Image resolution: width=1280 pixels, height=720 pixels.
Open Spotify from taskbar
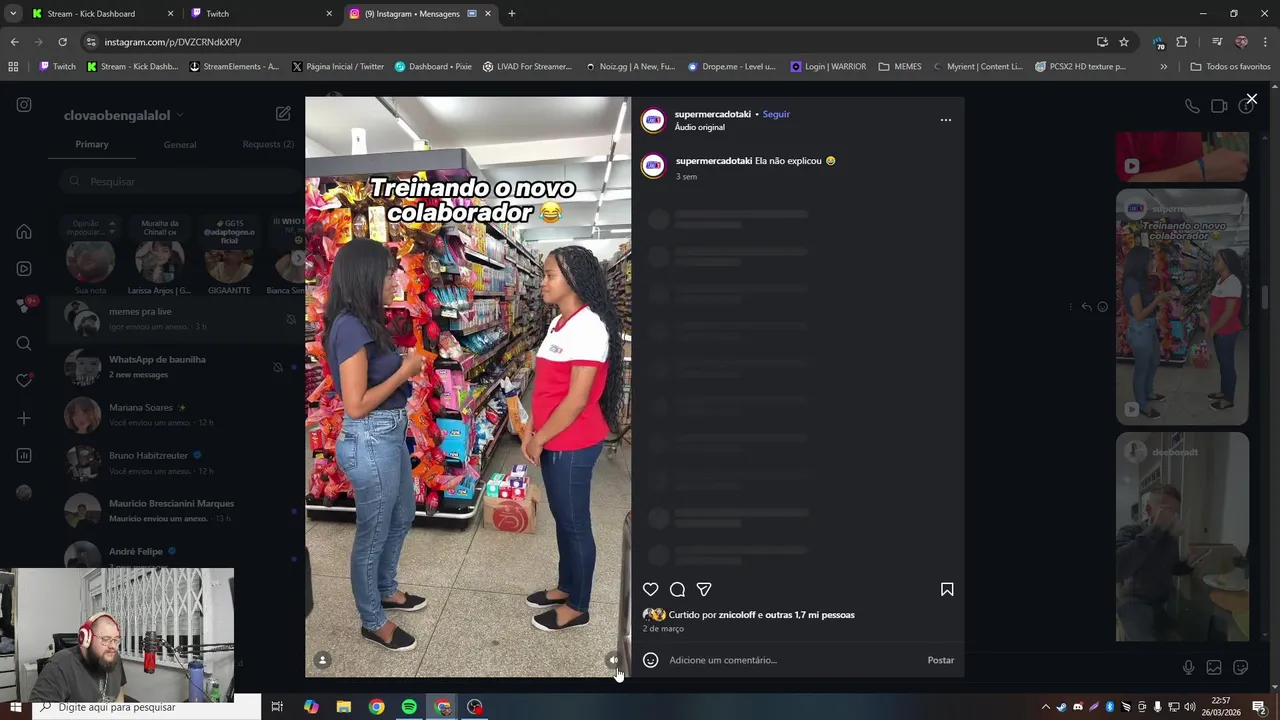(409, 707)
